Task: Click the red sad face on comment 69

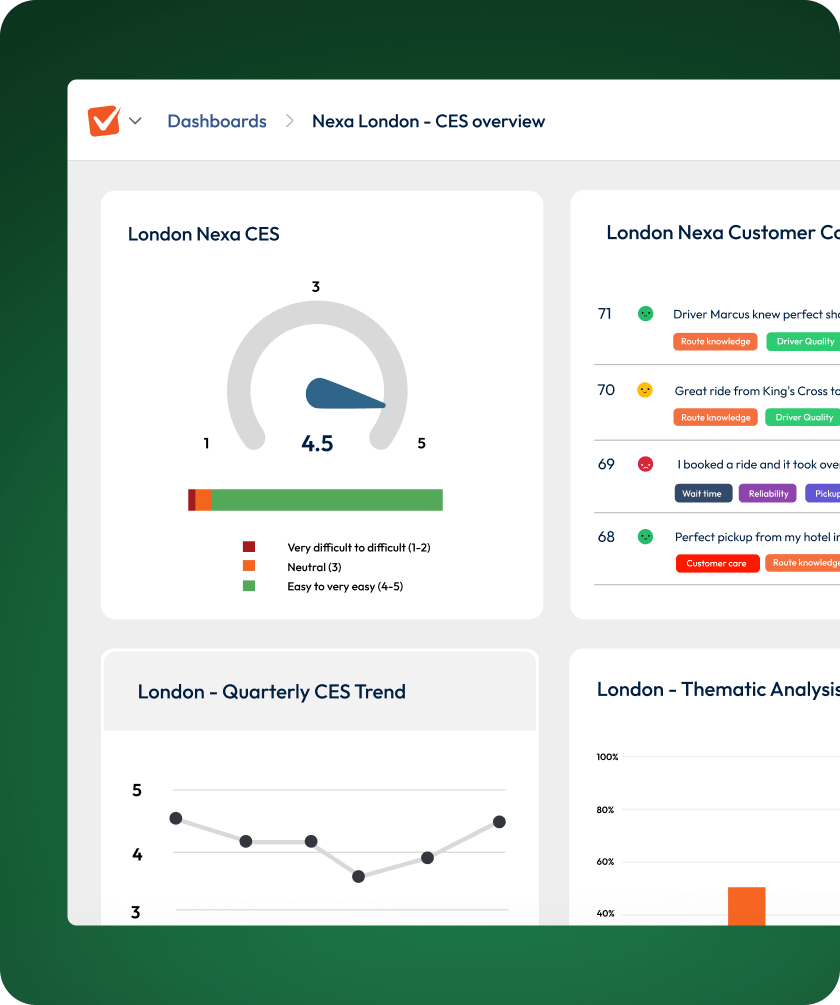Action: [x=645, y=464]
